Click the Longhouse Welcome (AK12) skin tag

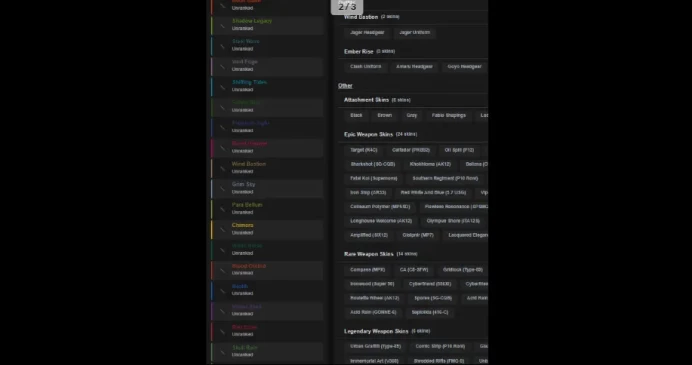click(381, 221)
